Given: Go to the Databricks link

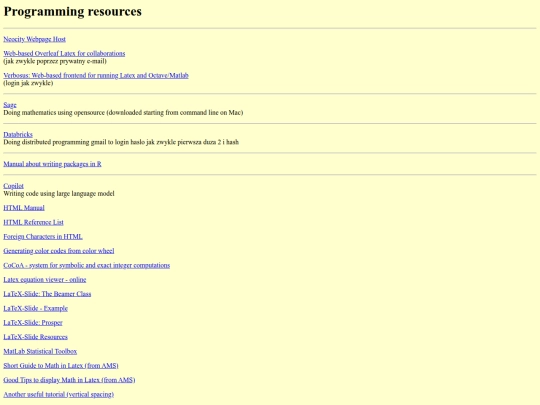Looking at the screenshot, I should coord(18,134).
